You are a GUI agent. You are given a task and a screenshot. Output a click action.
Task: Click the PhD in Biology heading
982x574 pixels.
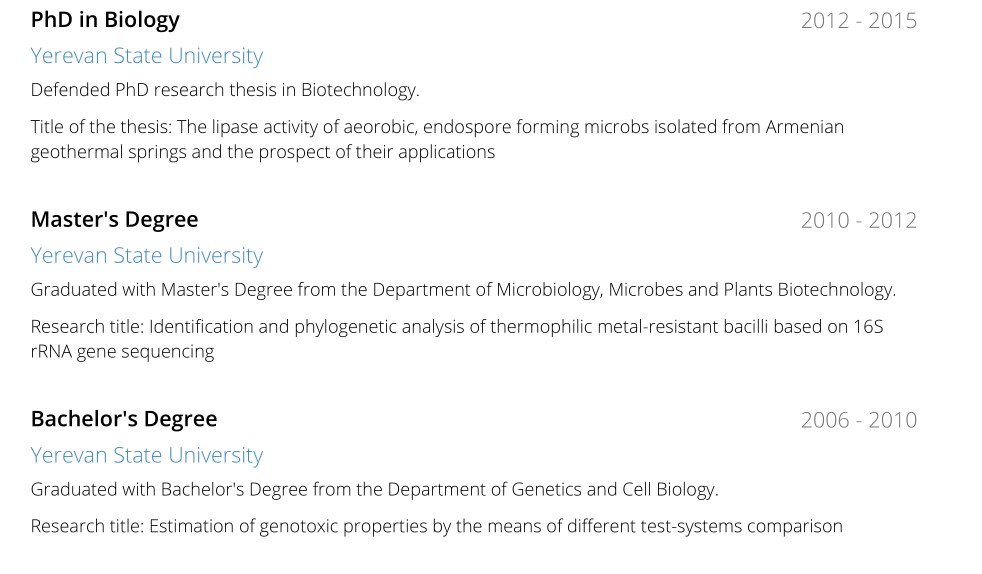(x=105, y=21)
